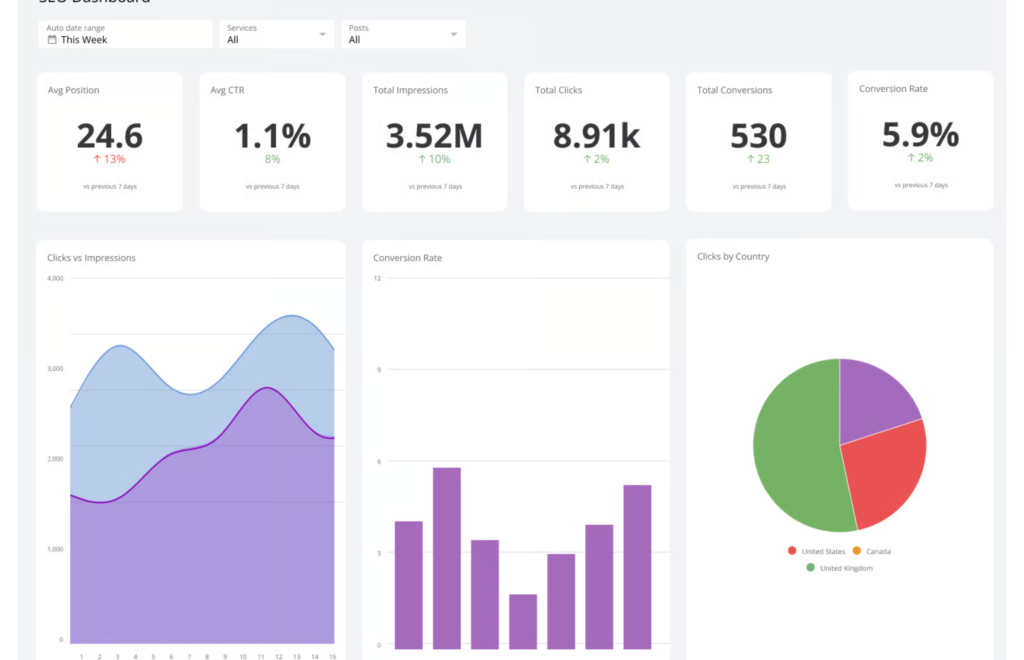This screenshot has width=1024, height=660.
Task: Click the Clicks vs Impressions chart title
Action: coord(91,258)
